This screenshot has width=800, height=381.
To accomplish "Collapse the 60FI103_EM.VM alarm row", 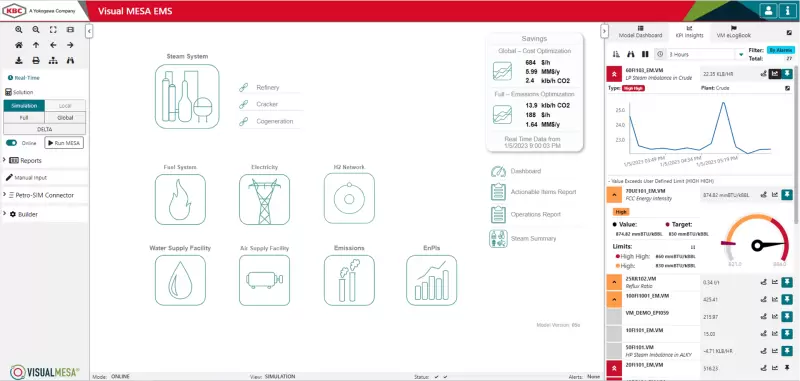I will coord(613,74).
